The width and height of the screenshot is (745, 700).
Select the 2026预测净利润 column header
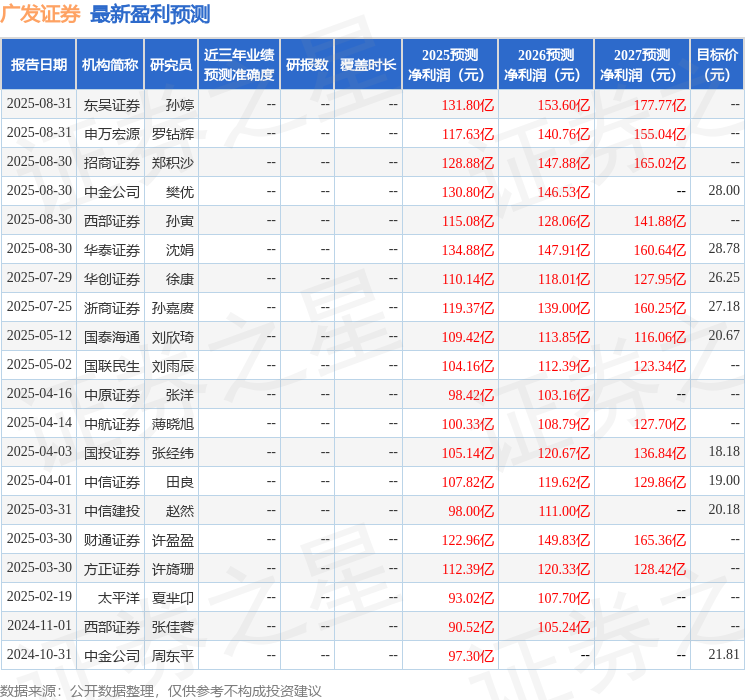[x=546, y=65]
